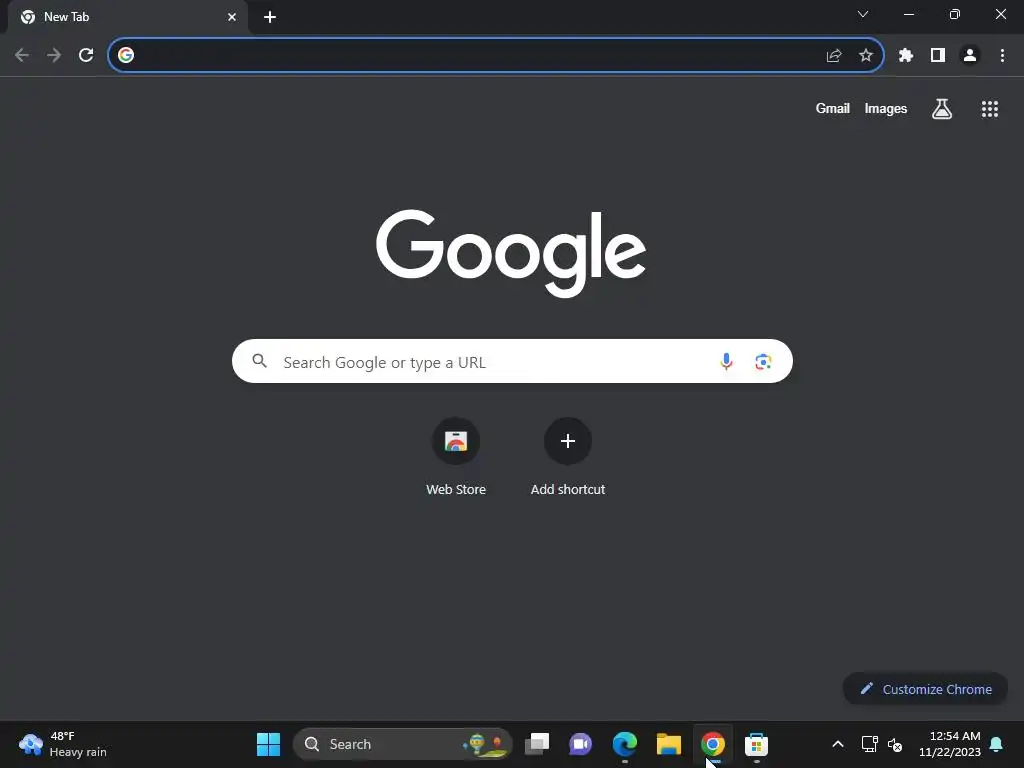
Task: Open Chrome's three-dot menu
Action: tap(1002, 56)
